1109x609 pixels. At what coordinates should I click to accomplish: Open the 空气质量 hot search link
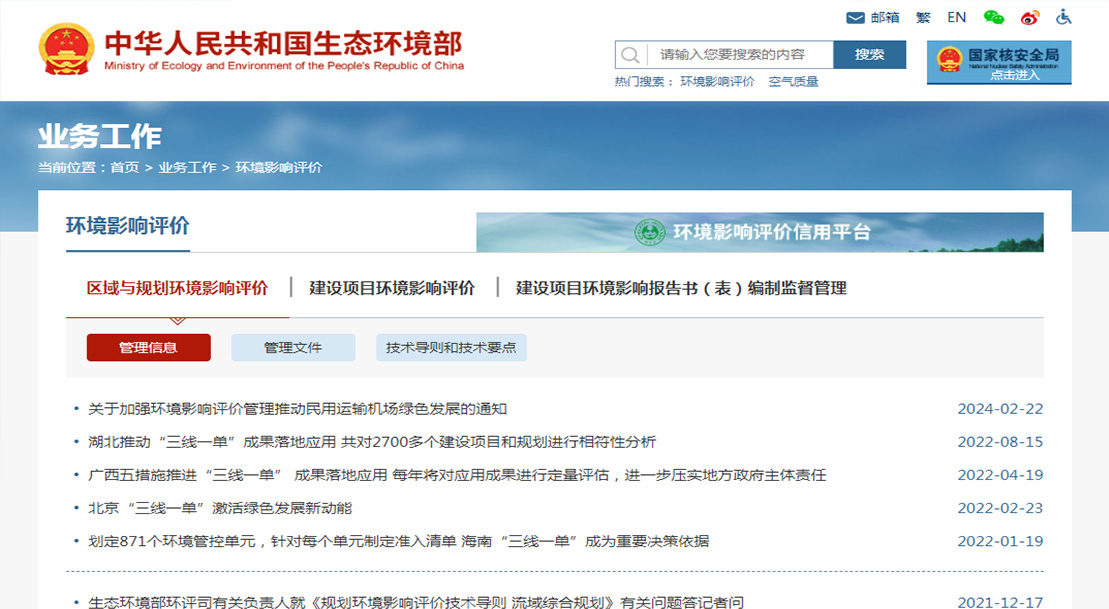791,81
